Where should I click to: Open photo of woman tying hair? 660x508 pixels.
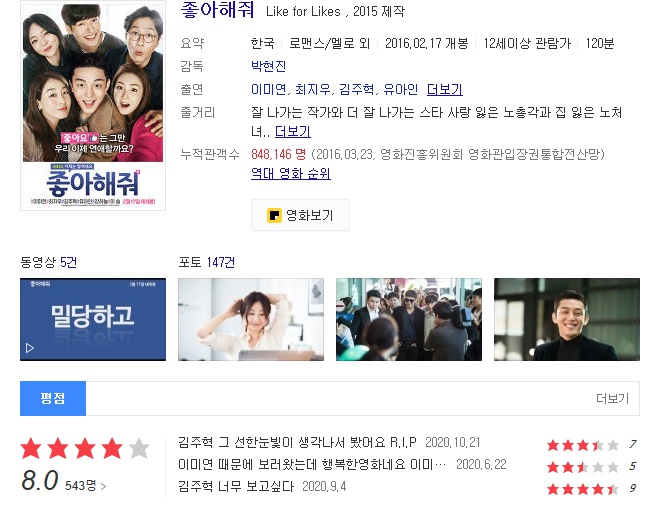click(x=251, y=319)
